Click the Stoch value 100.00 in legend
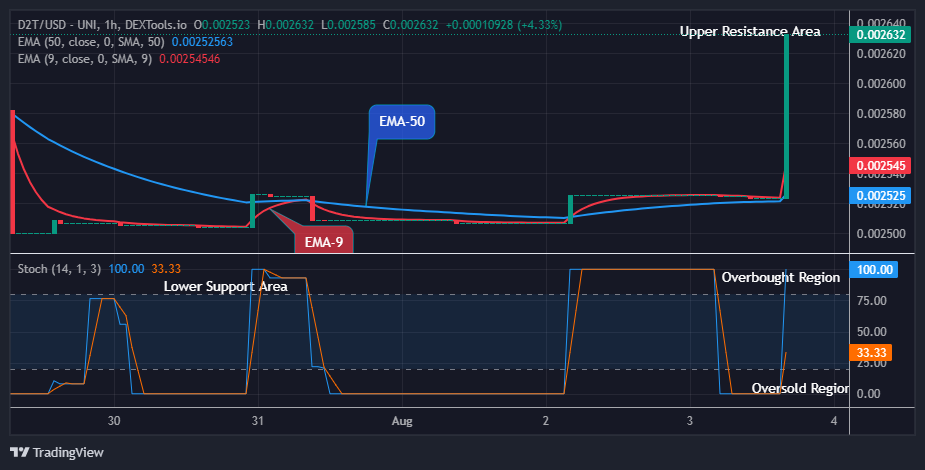The height and width of the screenshot is (470, 925). point(126,269)
